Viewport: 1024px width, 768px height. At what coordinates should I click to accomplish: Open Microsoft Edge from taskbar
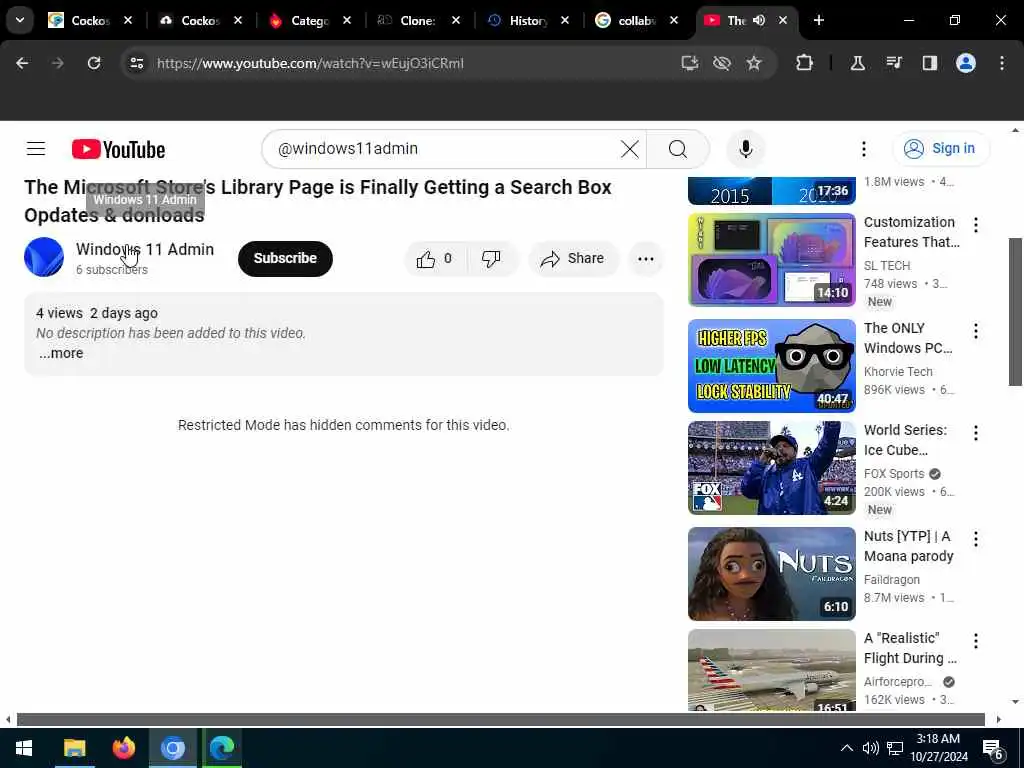tap(221, 748)
